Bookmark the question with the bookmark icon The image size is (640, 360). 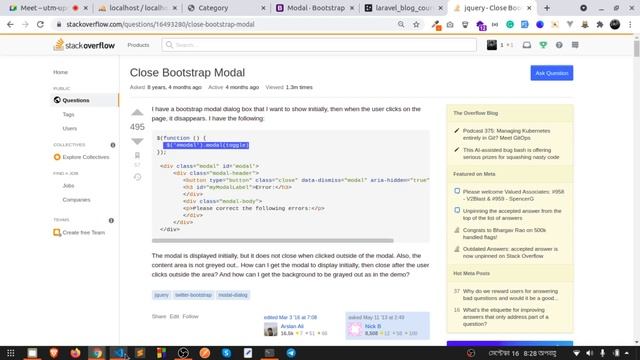click(137, 155)
